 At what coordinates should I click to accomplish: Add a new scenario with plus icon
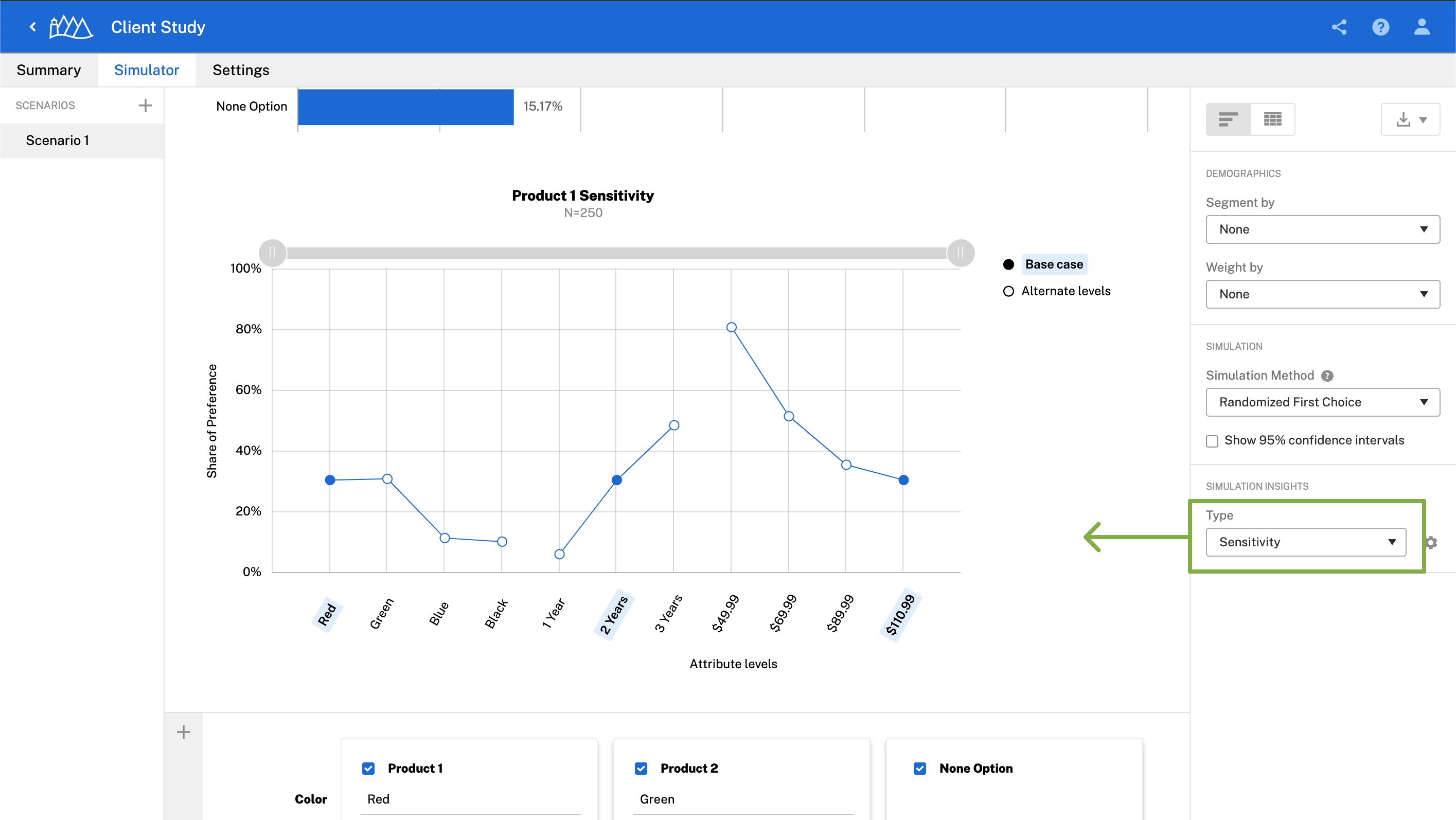tap(145, 105)
